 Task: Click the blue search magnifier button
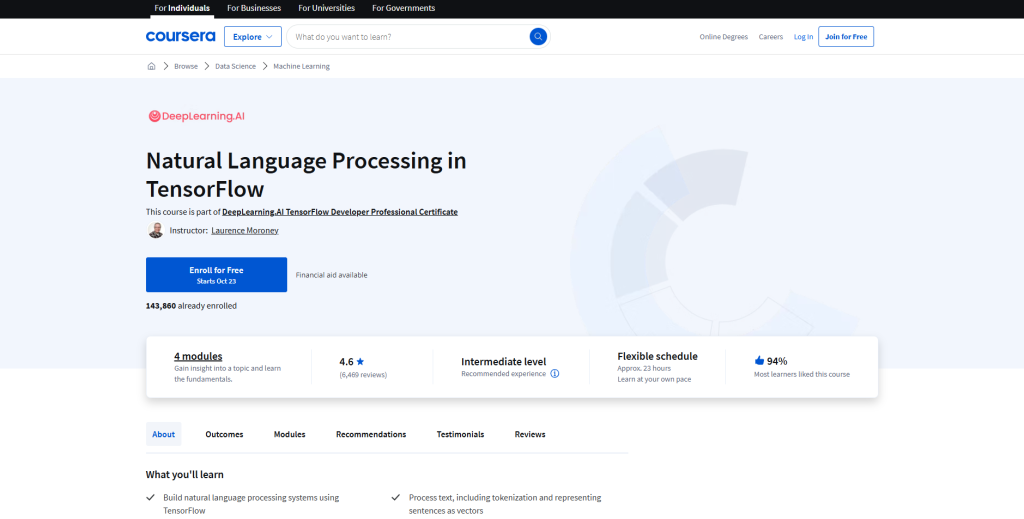coord(537,37)
